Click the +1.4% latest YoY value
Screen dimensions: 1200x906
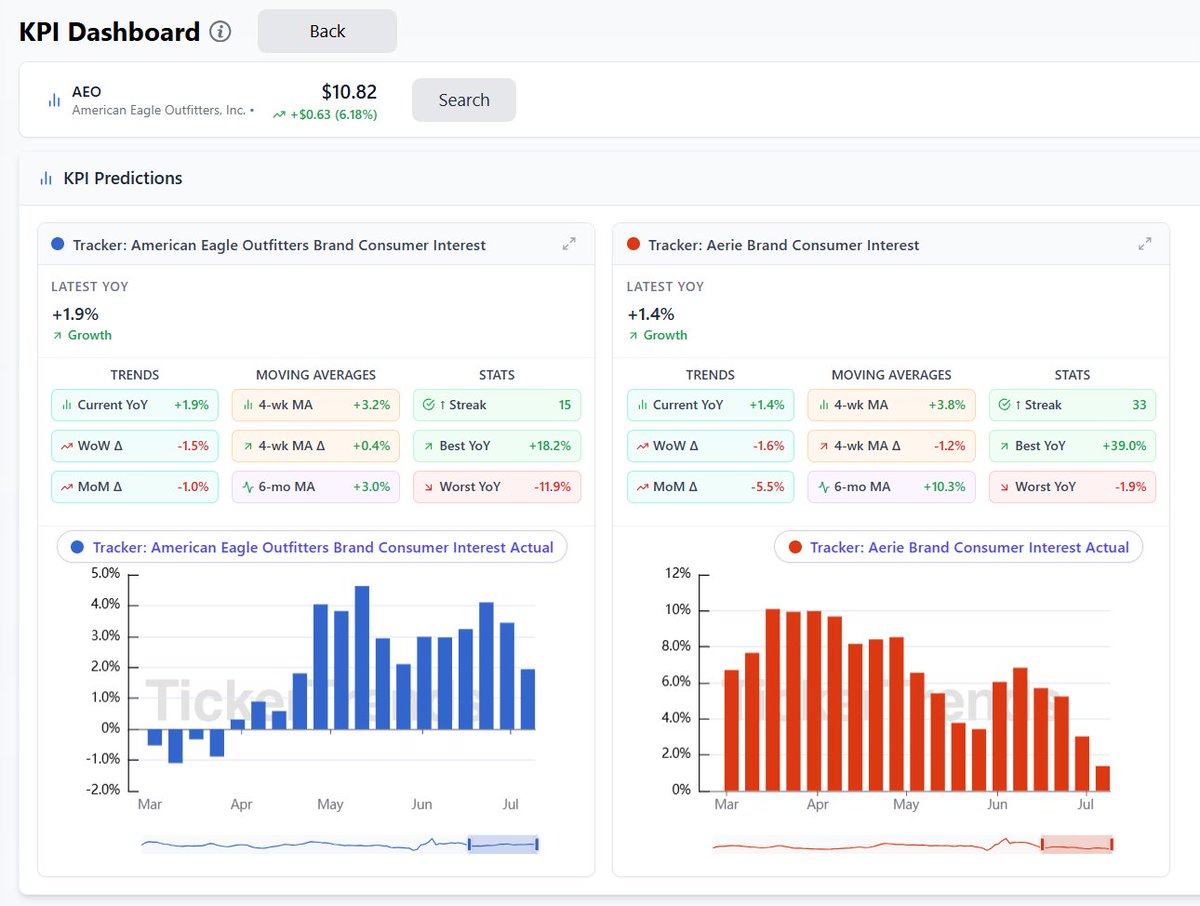coord(650,314)
